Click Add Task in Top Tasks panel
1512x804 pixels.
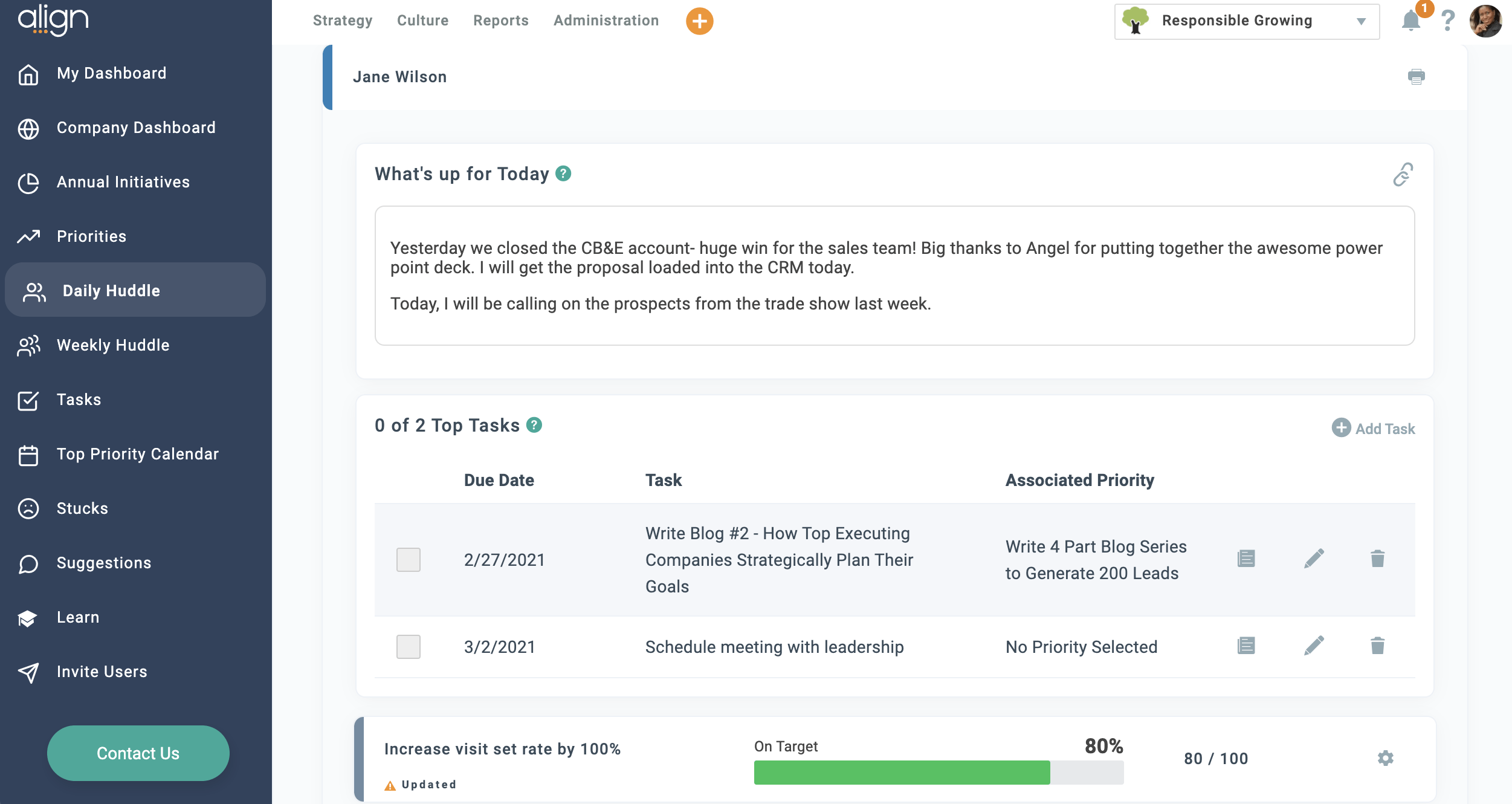click(x=1373, y=428)
